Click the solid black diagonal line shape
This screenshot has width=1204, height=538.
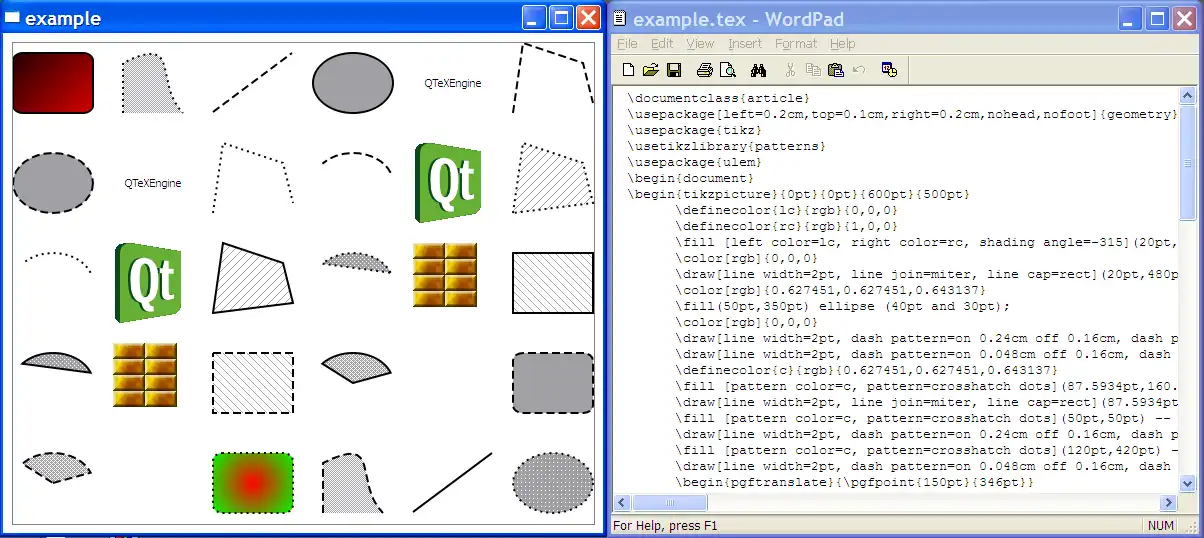click(x=453, y=483)
